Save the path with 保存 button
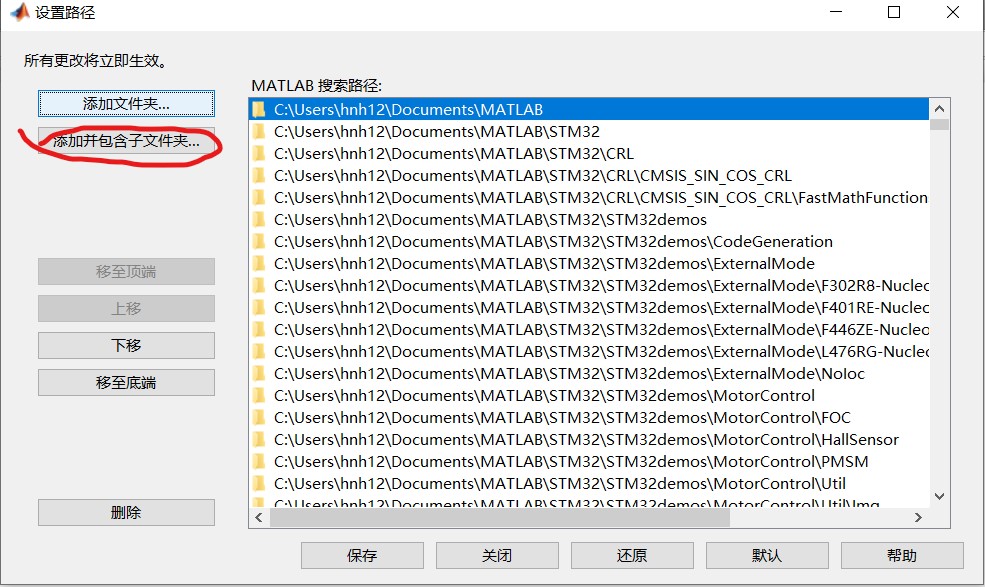Viewport: 985px width, 587px height. (x=362, y=556)
